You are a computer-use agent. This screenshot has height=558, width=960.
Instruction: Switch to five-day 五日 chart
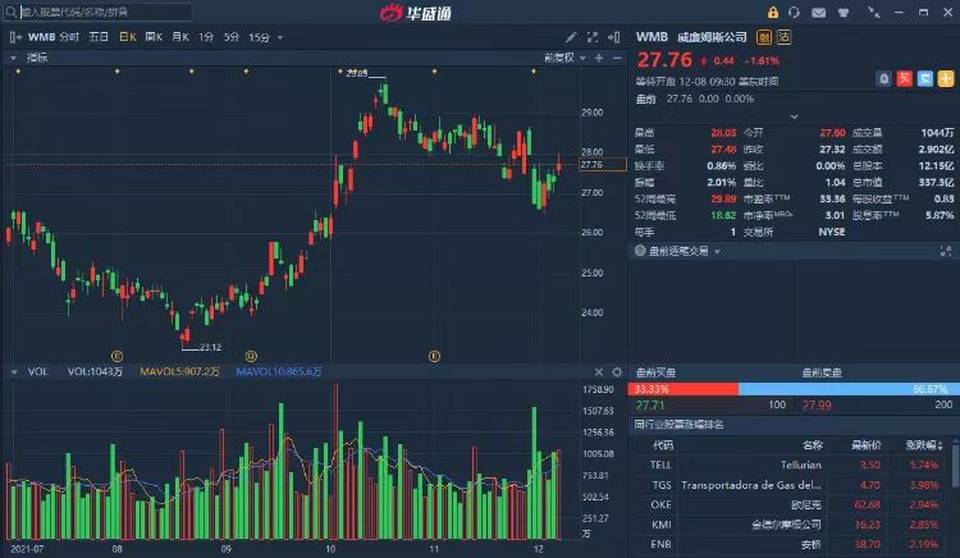point(99,37)
